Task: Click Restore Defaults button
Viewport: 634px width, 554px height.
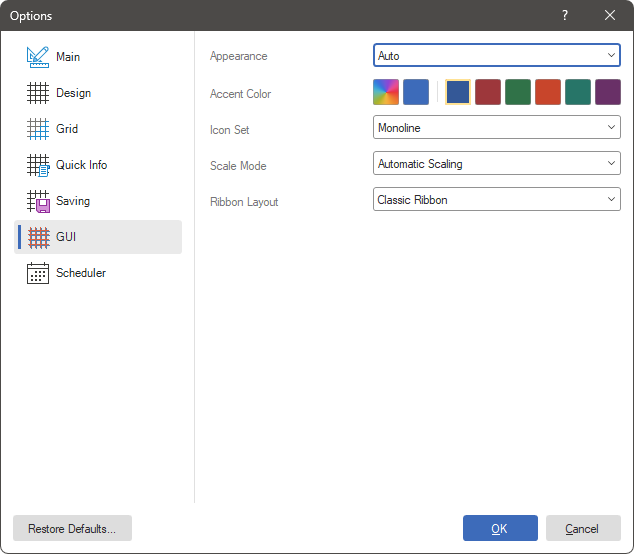Action: [72, 529]
